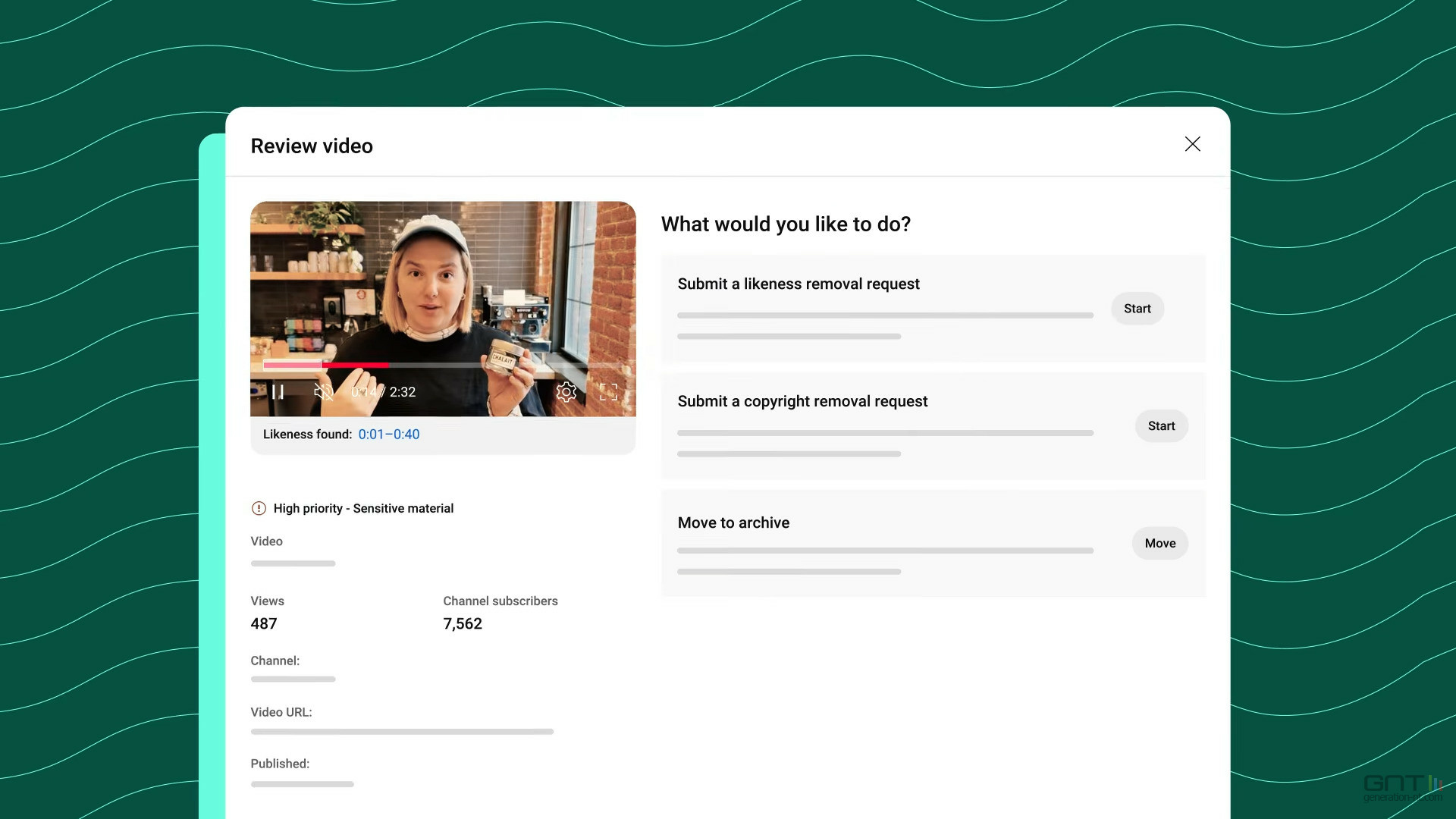Unmute the video using the speaker icon
The height and width of the screenshot is (819, 1456).
(x=323, y=392)
